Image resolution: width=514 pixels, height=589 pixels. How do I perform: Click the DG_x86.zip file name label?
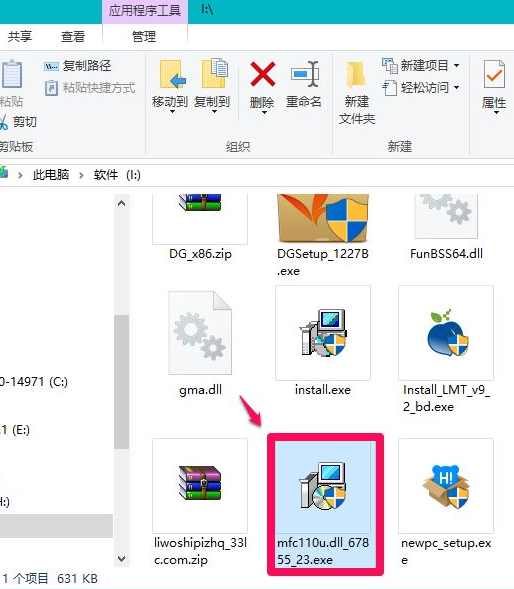(x=200, y=254)
